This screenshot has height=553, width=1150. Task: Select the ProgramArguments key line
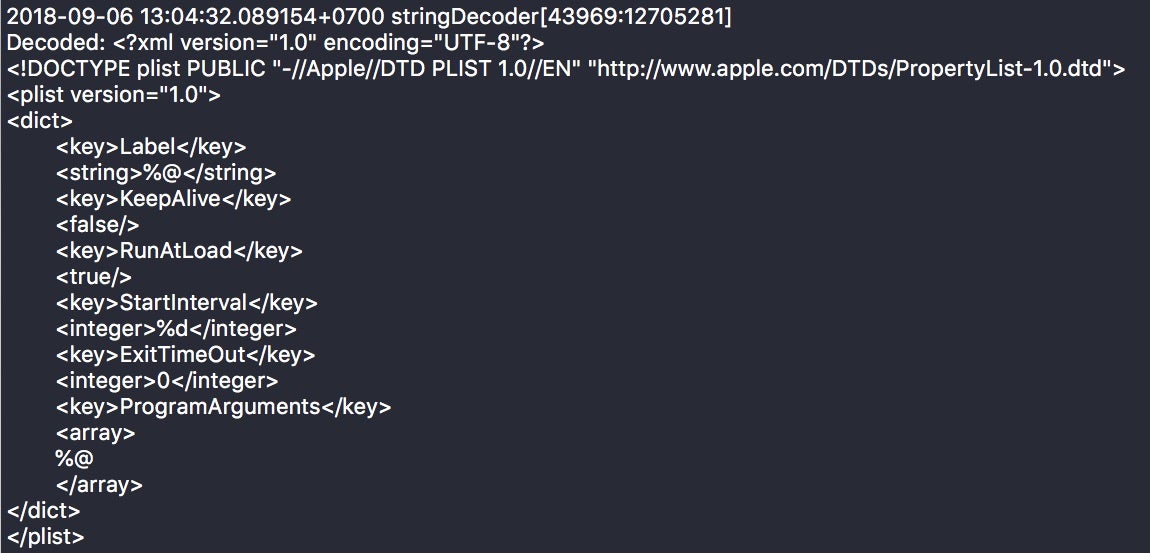[223, 407]
